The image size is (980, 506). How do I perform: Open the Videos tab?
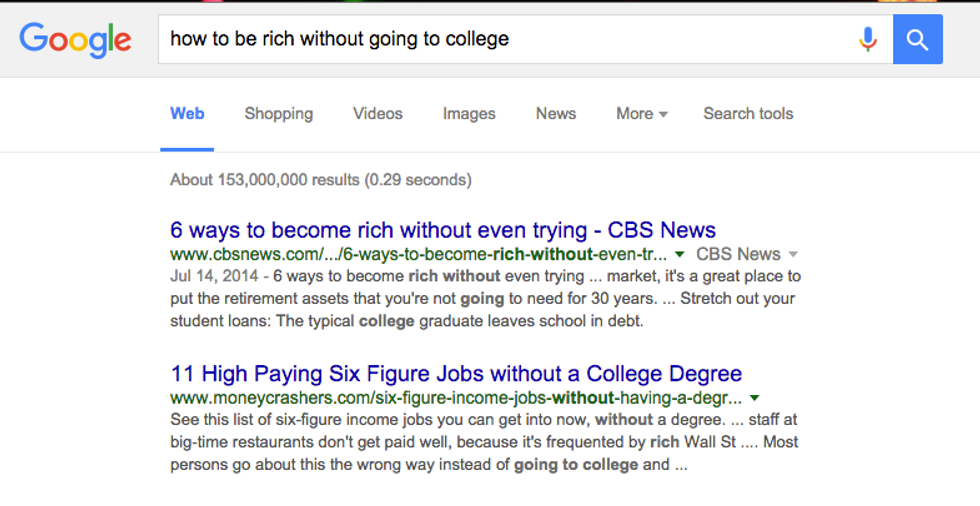(x=378, y=114)
